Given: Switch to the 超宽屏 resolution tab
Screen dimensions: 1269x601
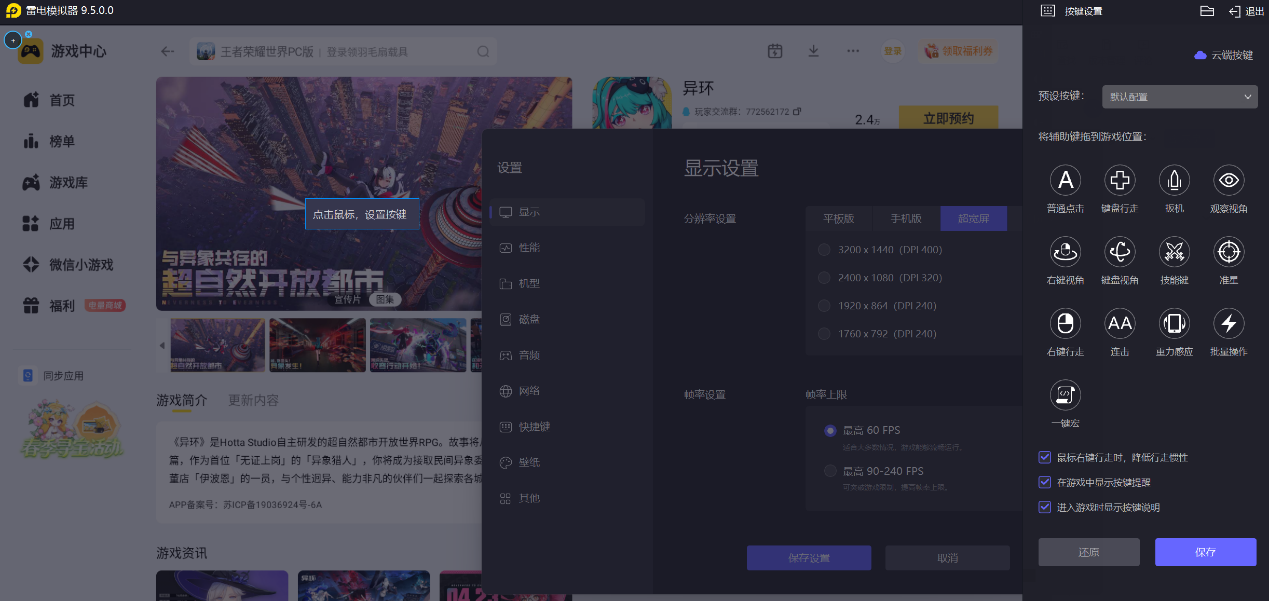Looking at the screenshot, I should 973,218.
